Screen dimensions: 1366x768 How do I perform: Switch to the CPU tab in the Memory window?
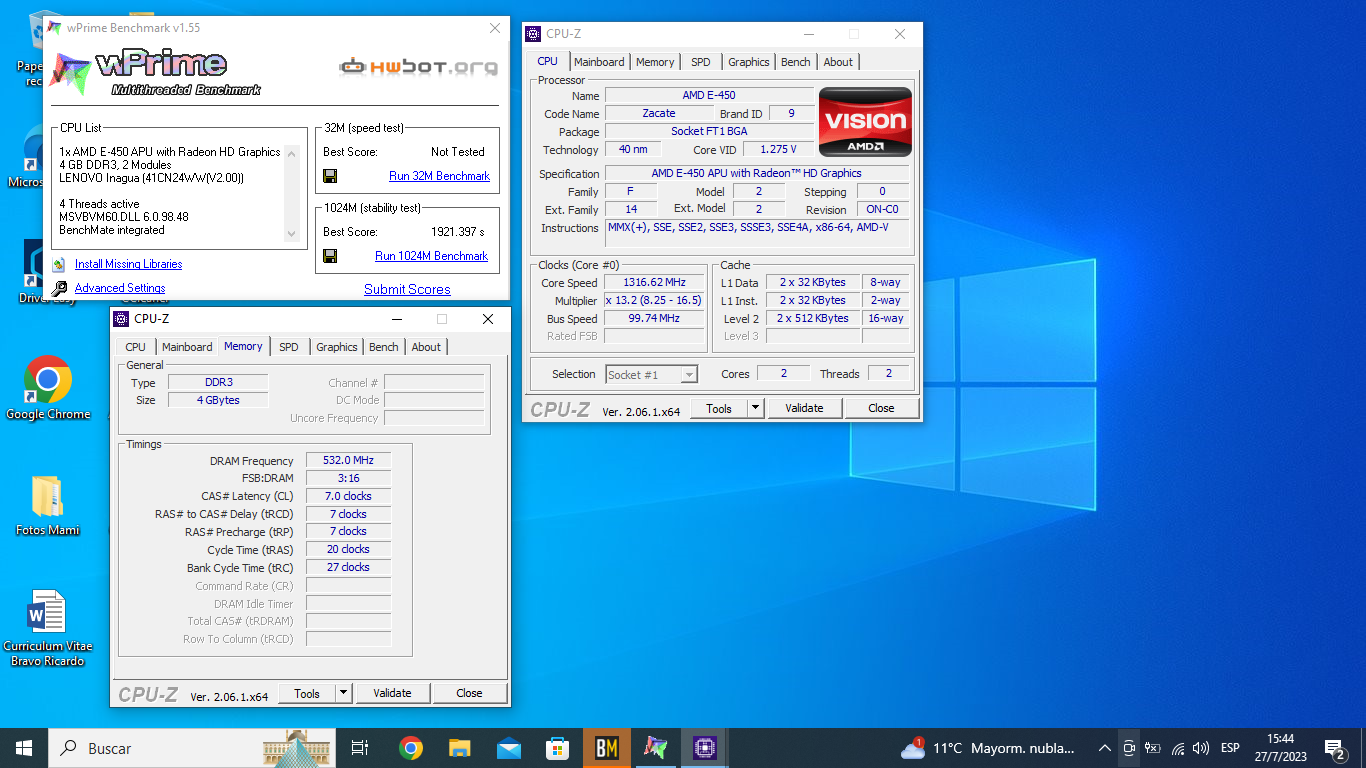click(x=136, y=347)
